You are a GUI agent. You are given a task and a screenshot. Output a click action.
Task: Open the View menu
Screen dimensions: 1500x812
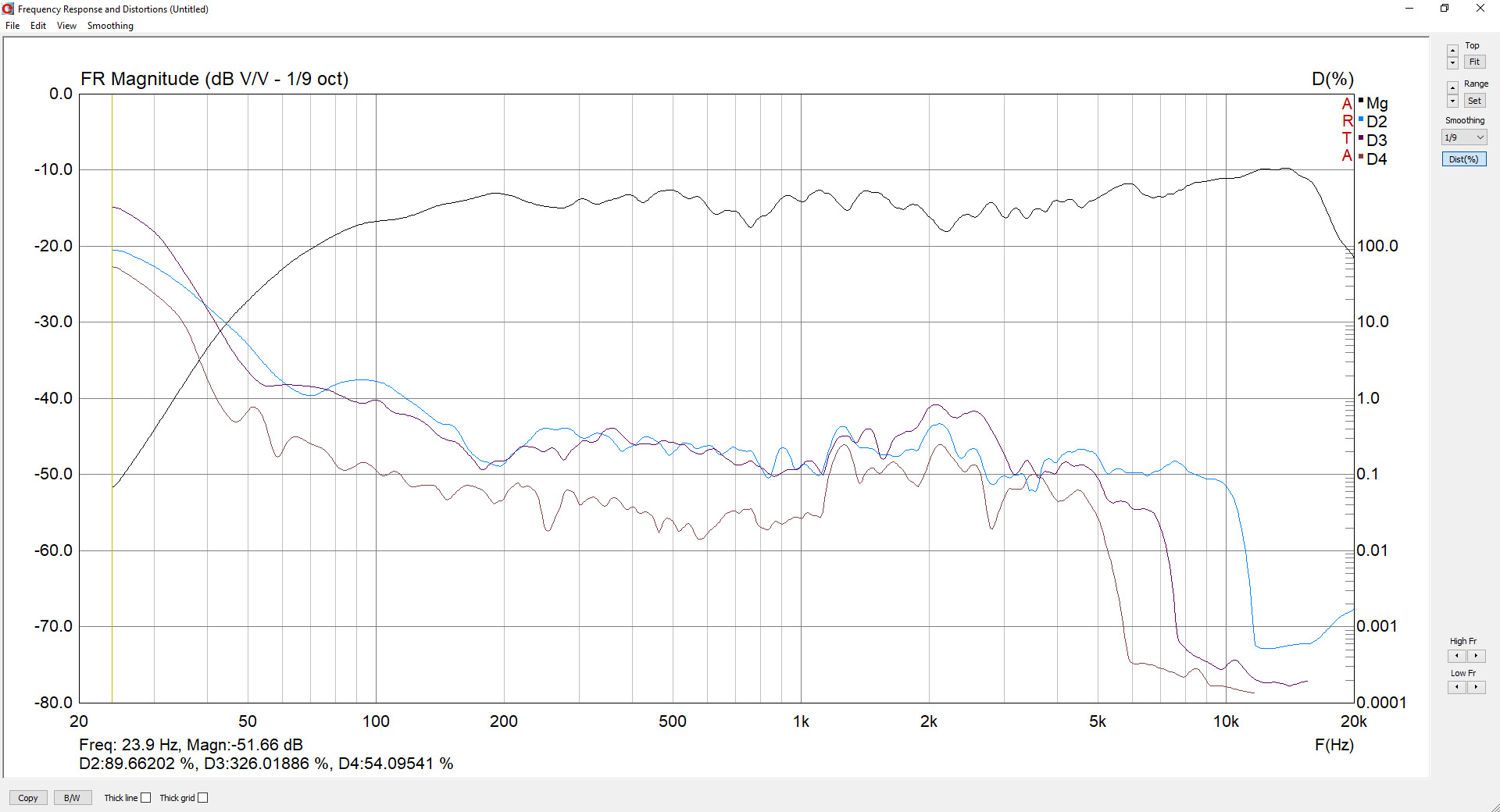coord(66,26)
